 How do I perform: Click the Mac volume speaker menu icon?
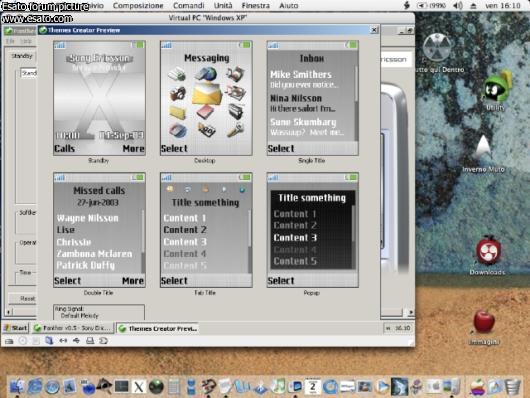coord(458,5)
